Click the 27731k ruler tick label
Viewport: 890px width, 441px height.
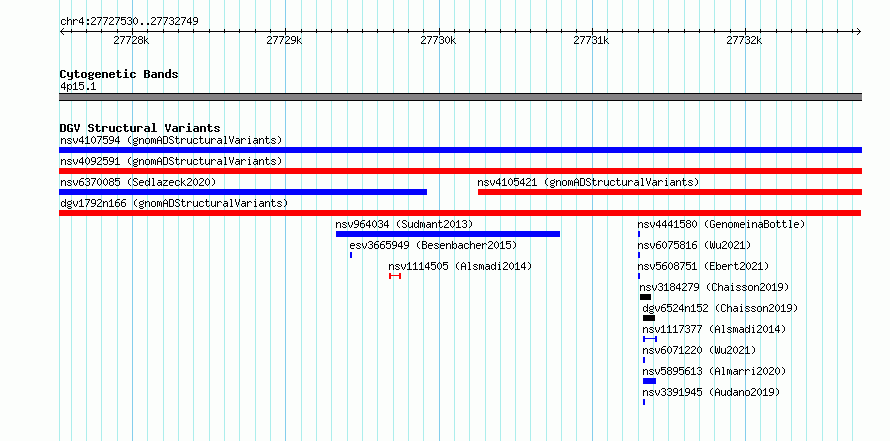(x=591, y=40)
